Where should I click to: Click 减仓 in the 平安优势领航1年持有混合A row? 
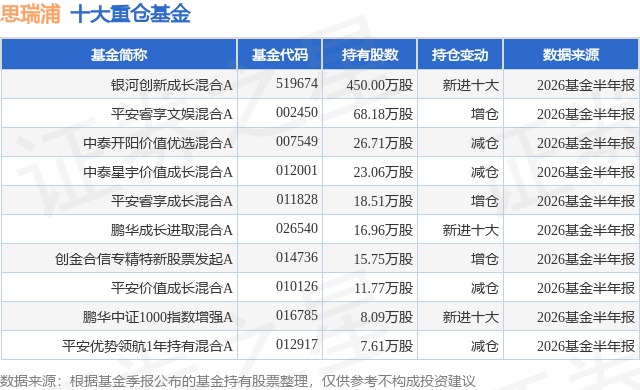(484, 346)
